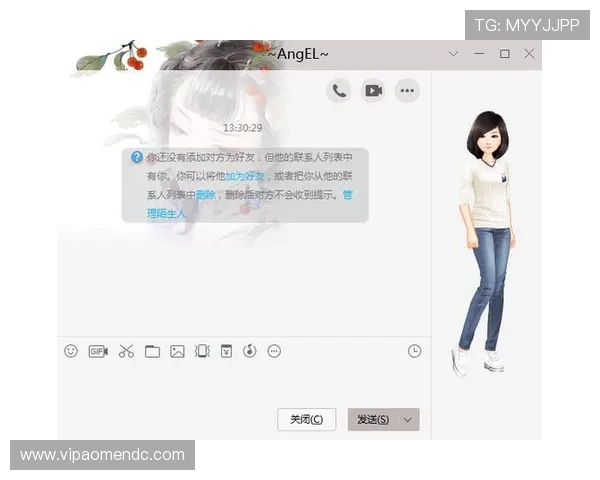
Task: Click the 关闭(C) close button
Action: (306, 420)
